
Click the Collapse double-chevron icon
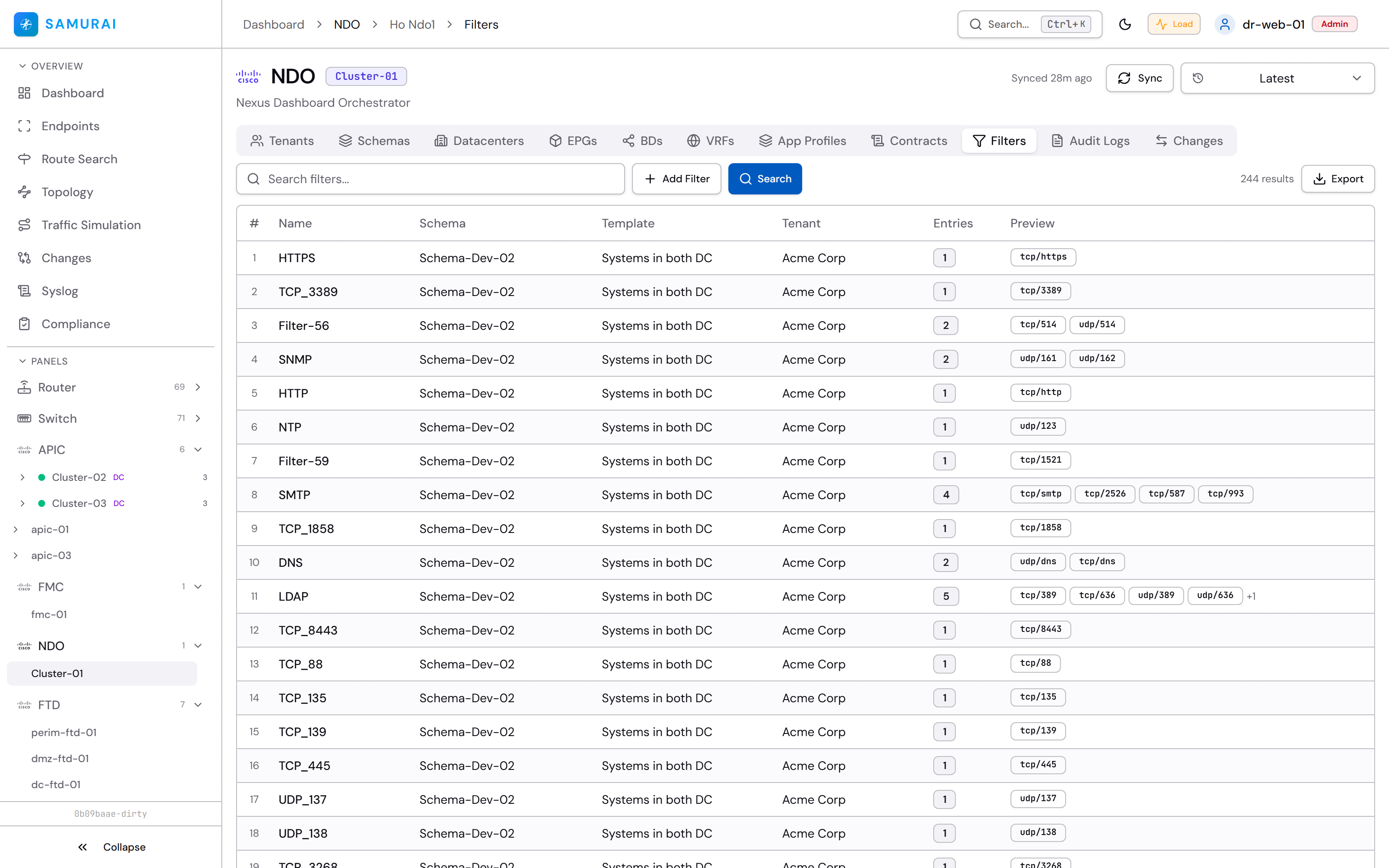(82, 847)
